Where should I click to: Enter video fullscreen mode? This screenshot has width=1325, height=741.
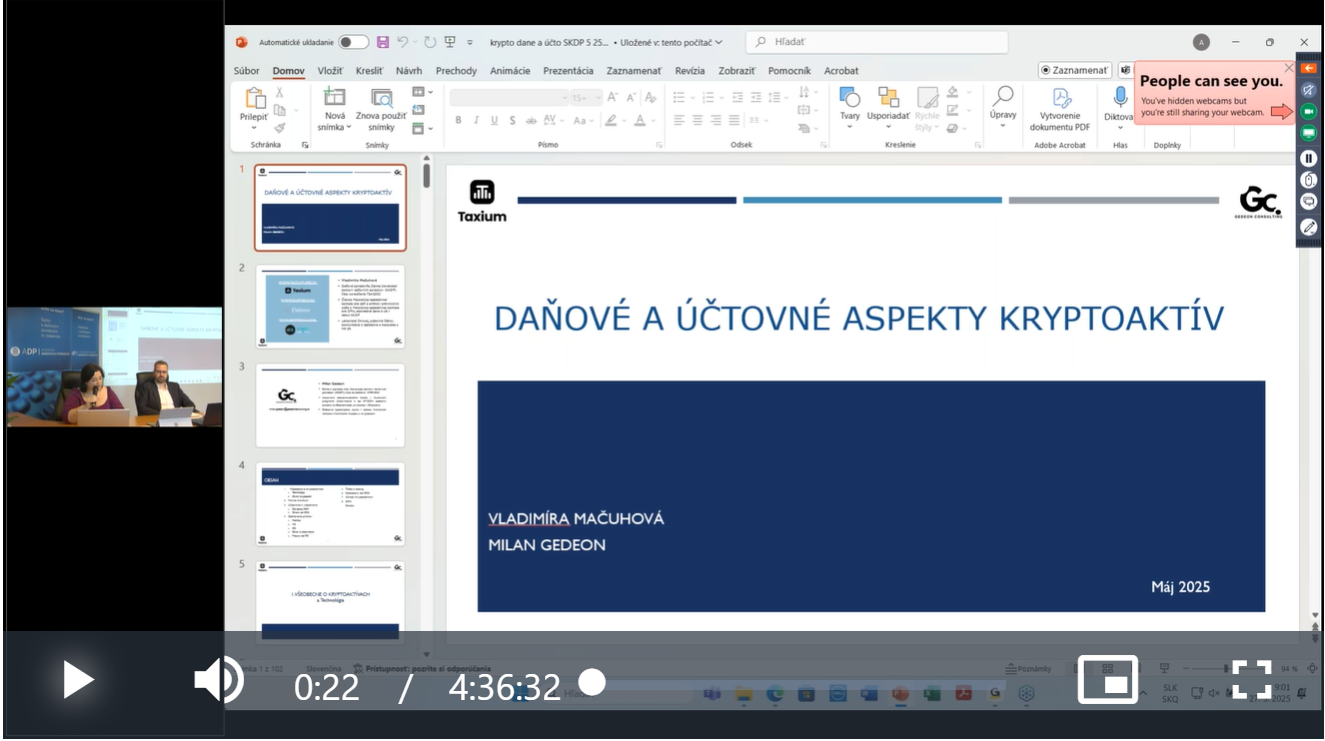1251,680
